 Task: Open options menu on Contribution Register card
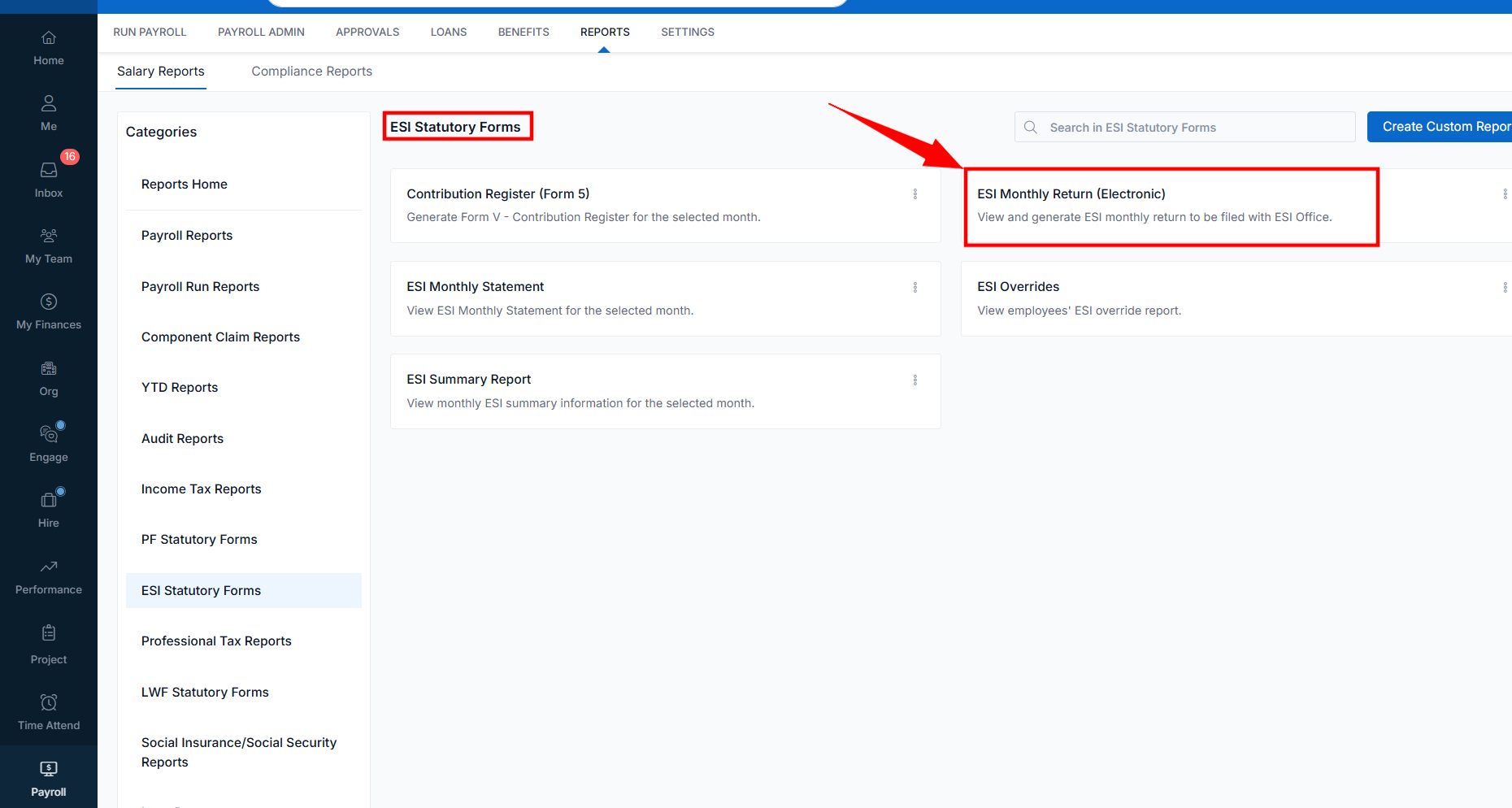(915, 193)
